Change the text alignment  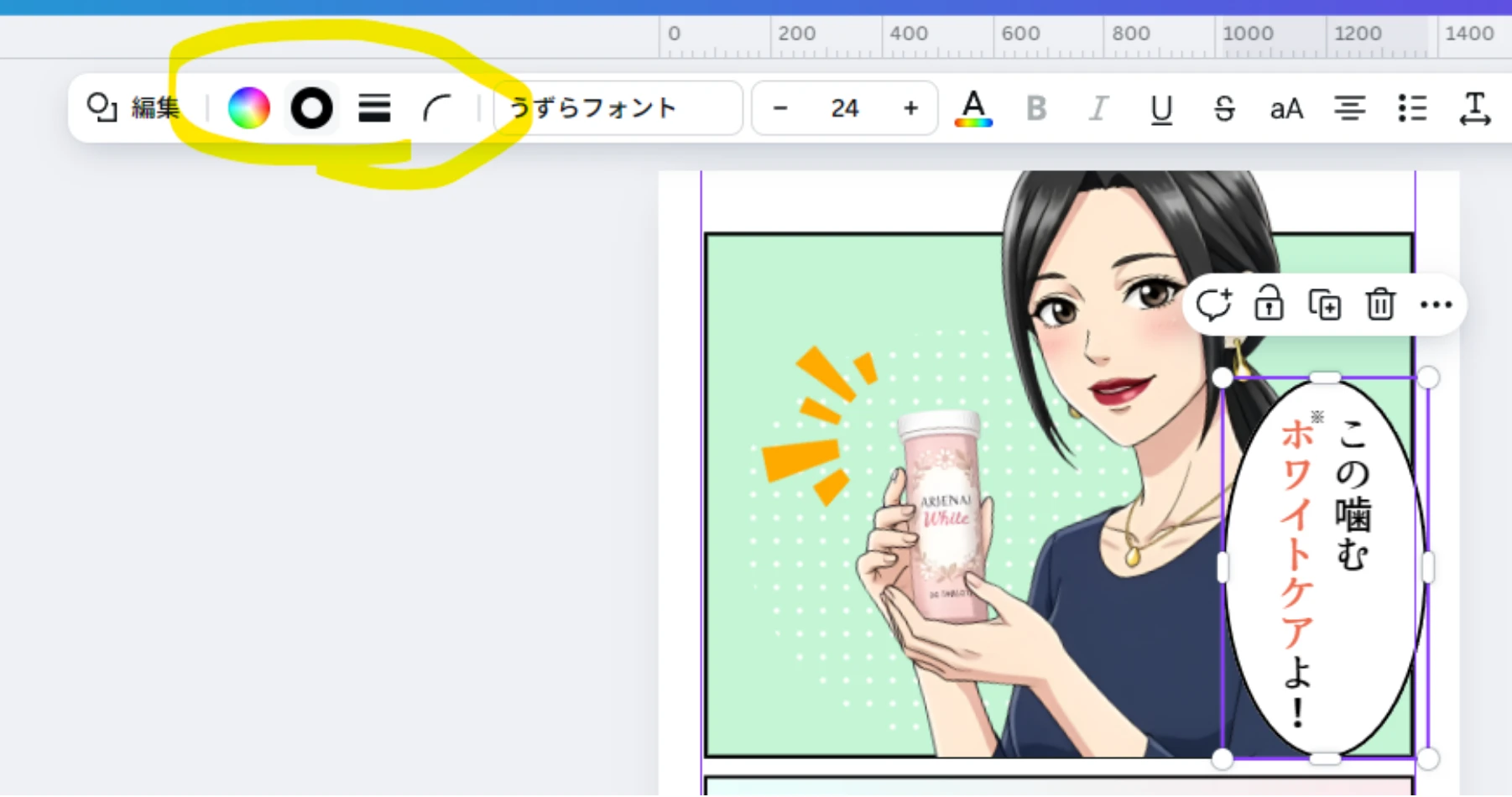(x=1349, y=108)
